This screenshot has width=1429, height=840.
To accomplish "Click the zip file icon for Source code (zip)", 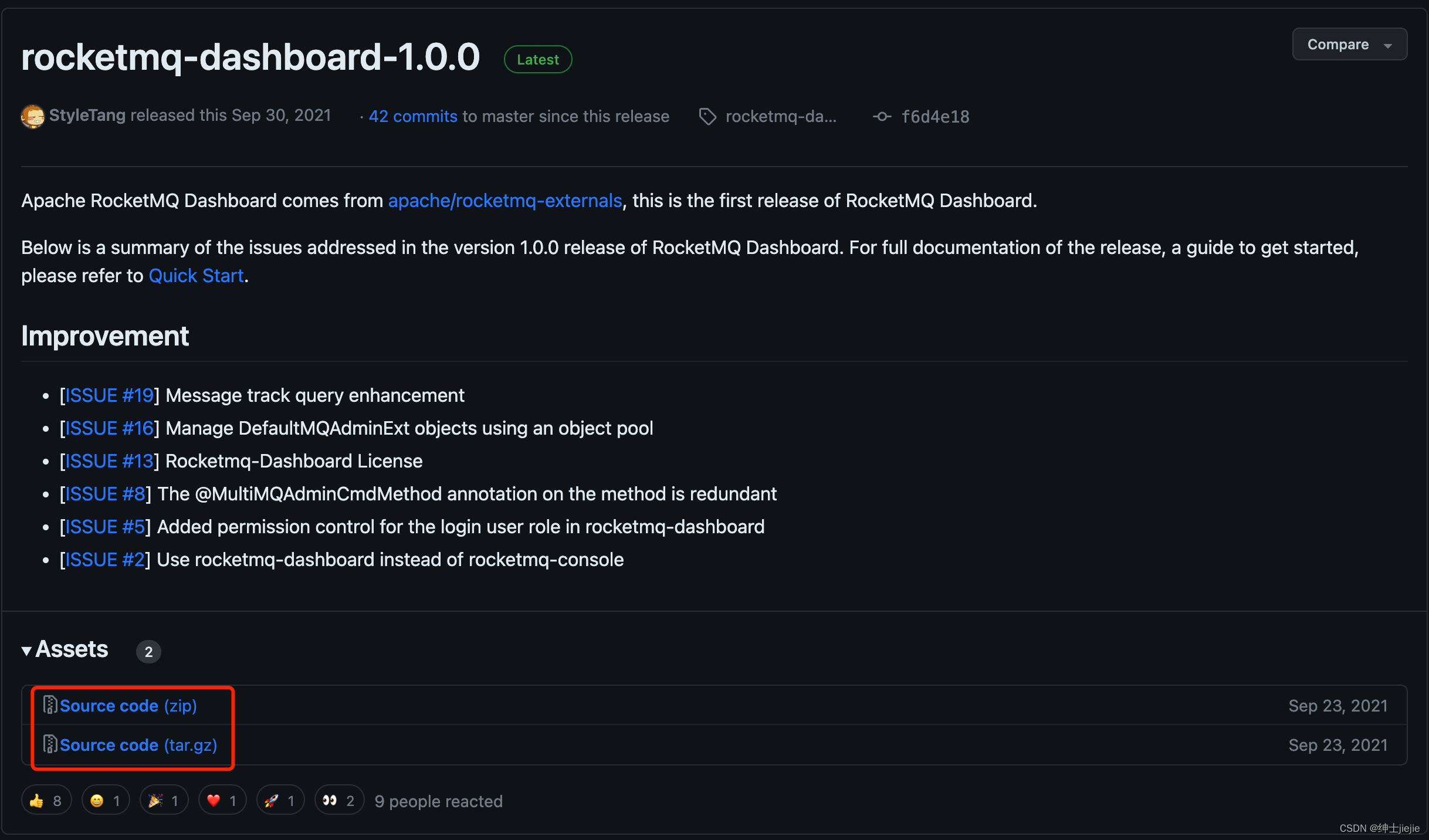I will point(50,705).
